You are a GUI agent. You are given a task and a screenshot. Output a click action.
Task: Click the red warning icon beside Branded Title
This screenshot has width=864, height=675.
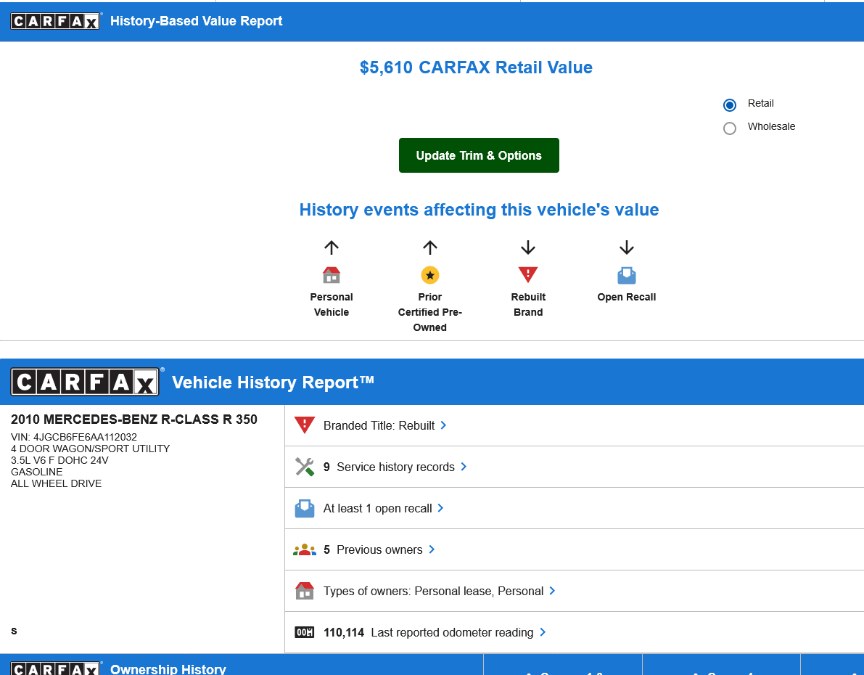(304, 425)
